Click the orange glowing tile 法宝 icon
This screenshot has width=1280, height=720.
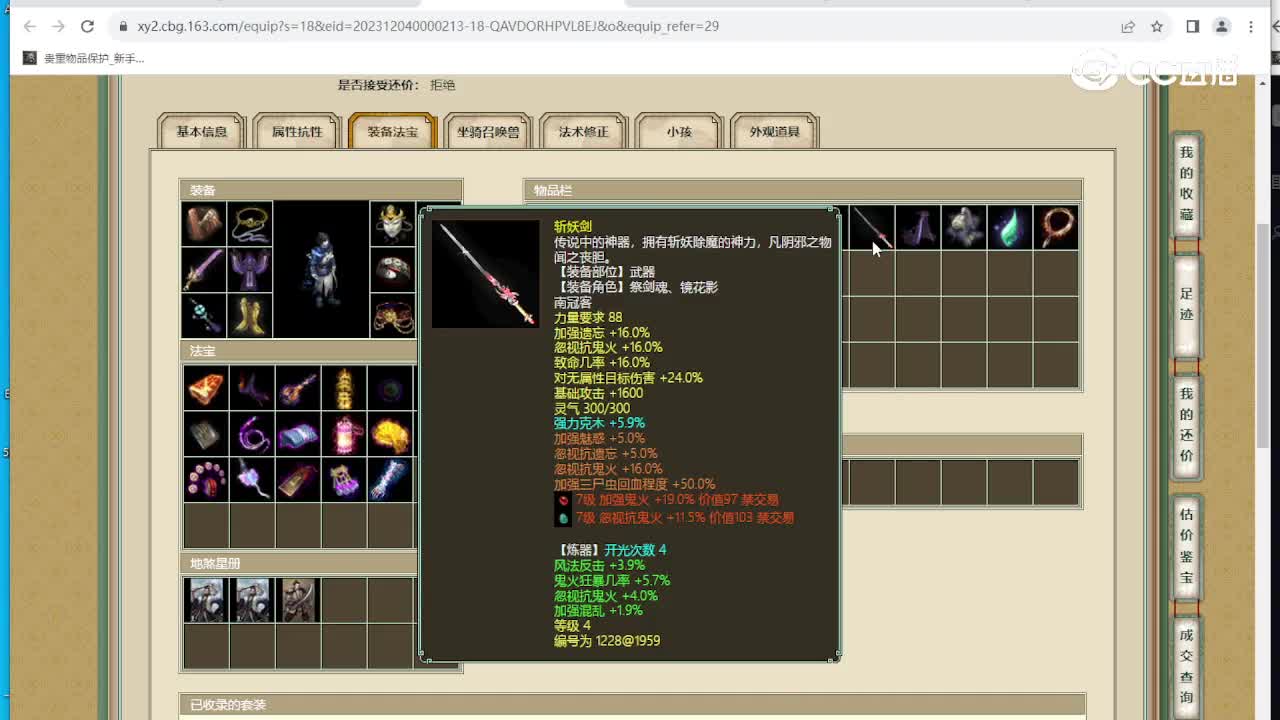pyautogui.click(x=206, y=388)
